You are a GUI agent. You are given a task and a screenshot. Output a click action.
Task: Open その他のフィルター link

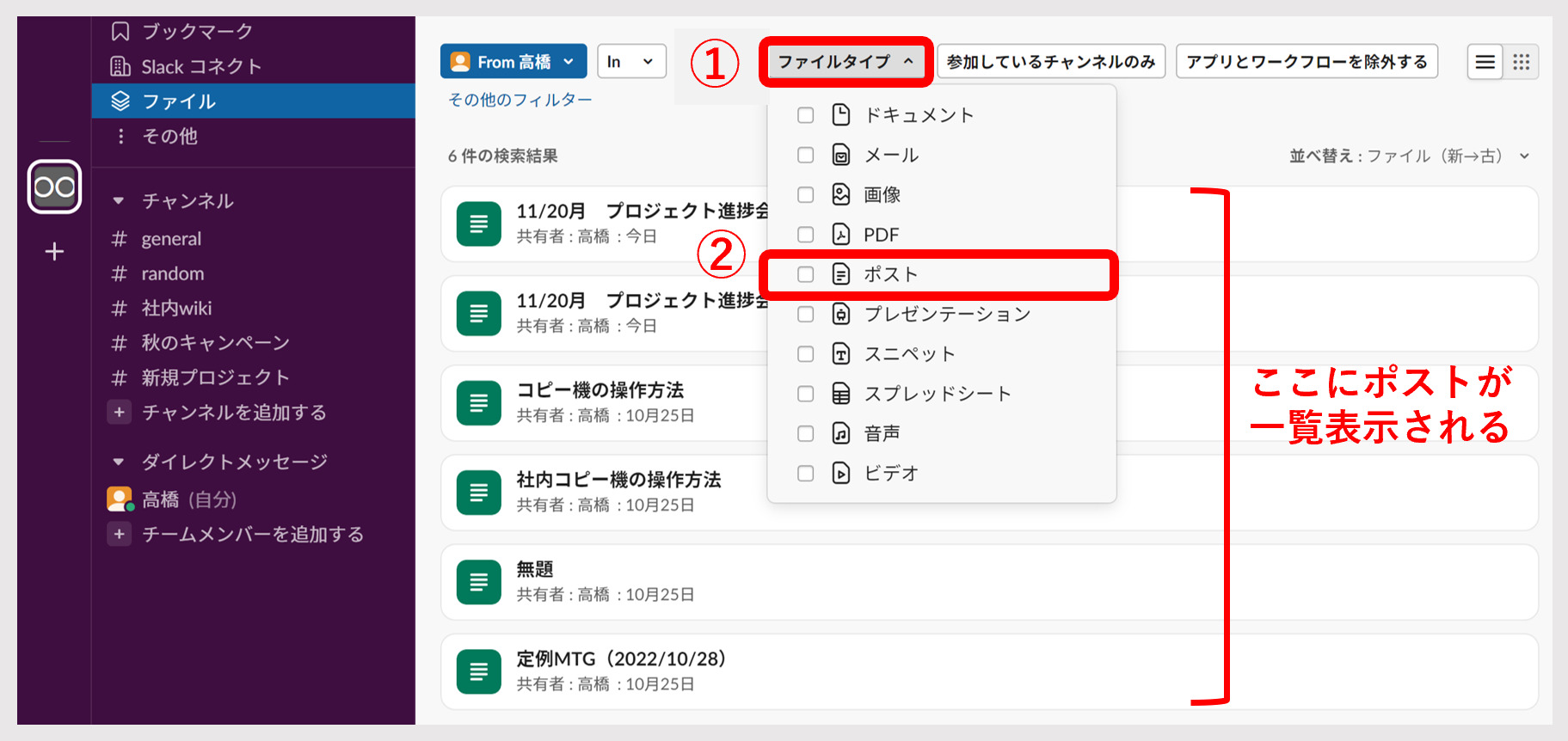520,100
